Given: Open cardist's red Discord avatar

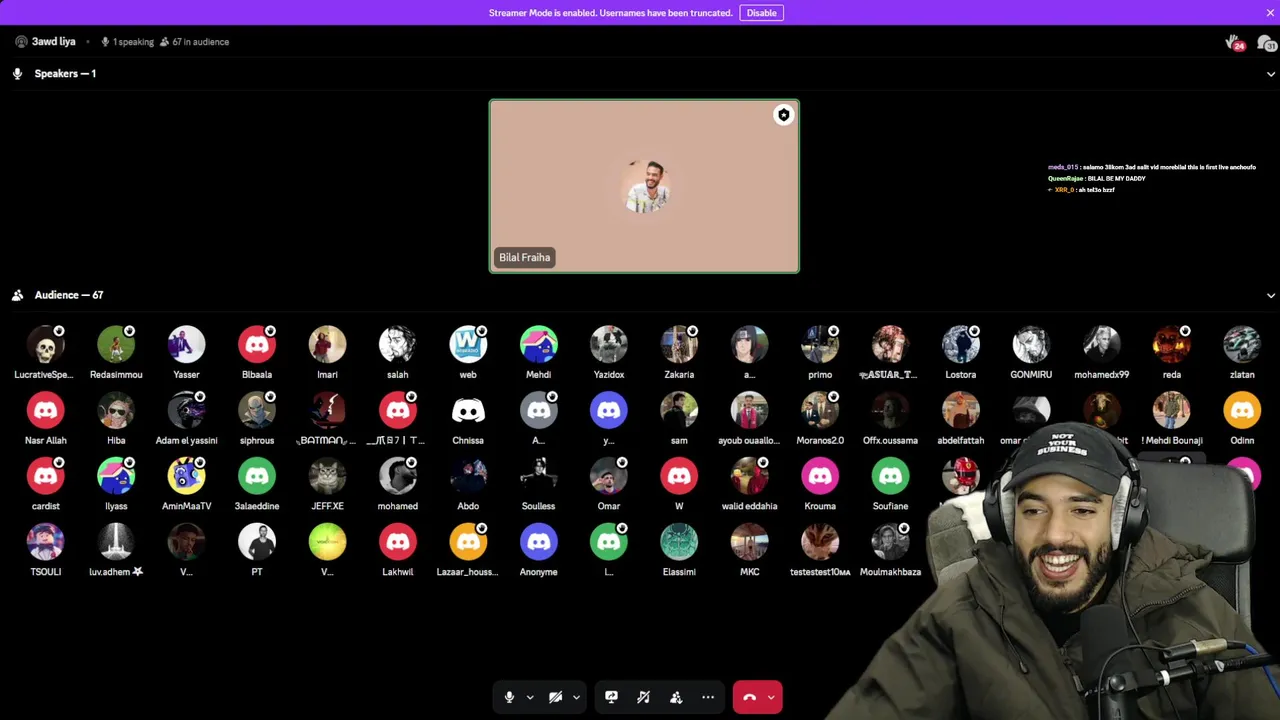Looking at the screenshot, I should point(45,476).
